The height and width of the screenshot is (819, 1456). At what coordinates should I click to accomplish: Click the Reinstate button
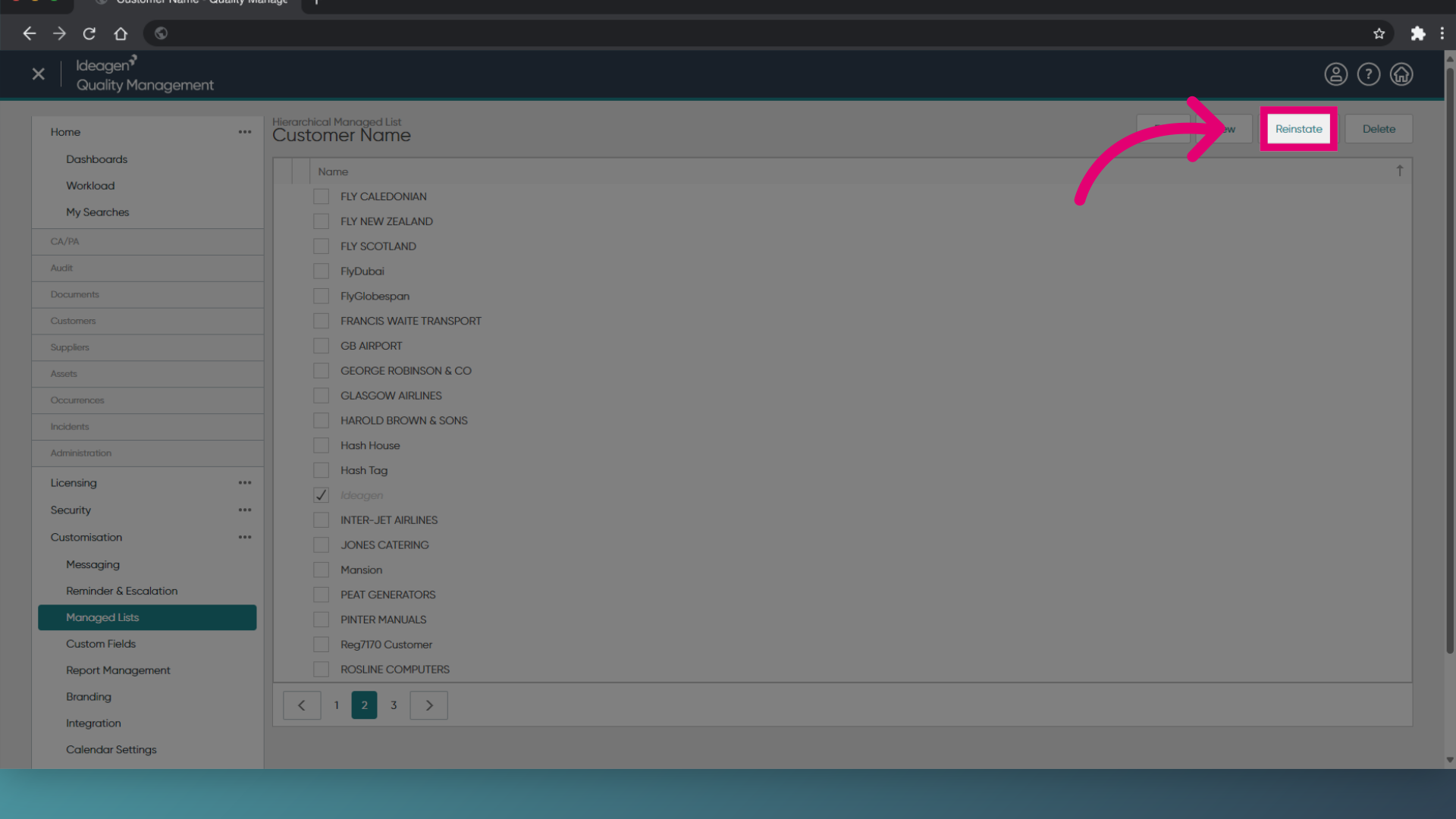click(1298, 129)
